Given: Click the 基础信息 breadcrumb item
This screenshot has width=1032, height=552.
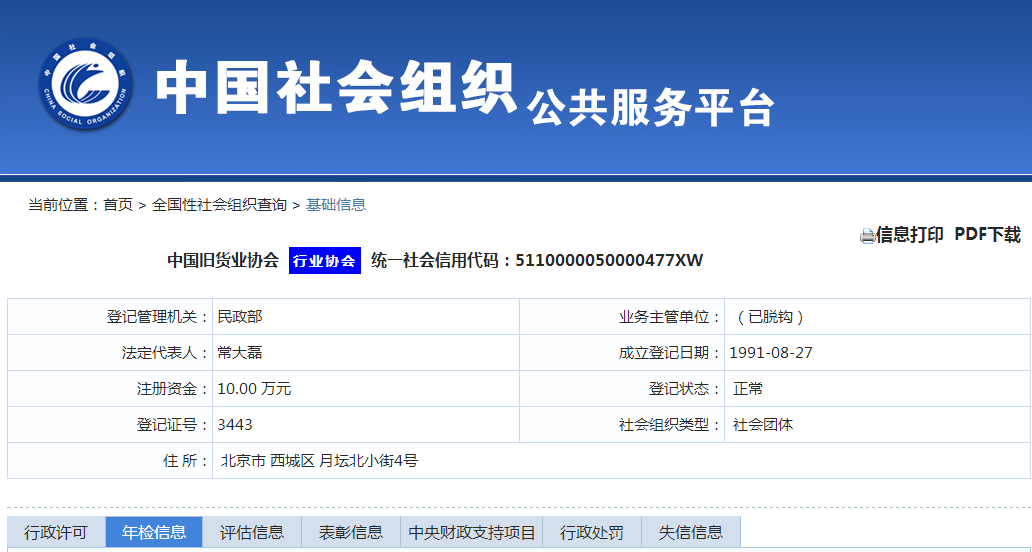Looking at the screenshot, I should (x=336, y=205).
